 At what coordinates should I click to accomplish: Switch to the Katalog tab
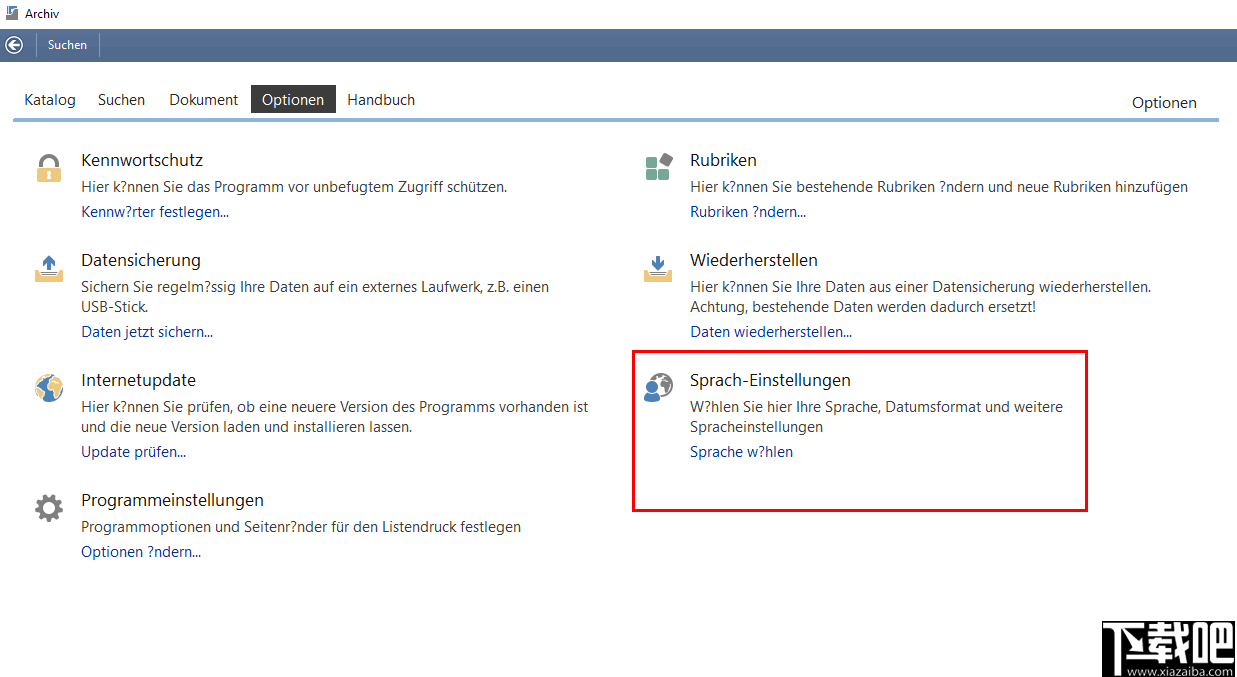pyautogui.click(x=50, y=100)
